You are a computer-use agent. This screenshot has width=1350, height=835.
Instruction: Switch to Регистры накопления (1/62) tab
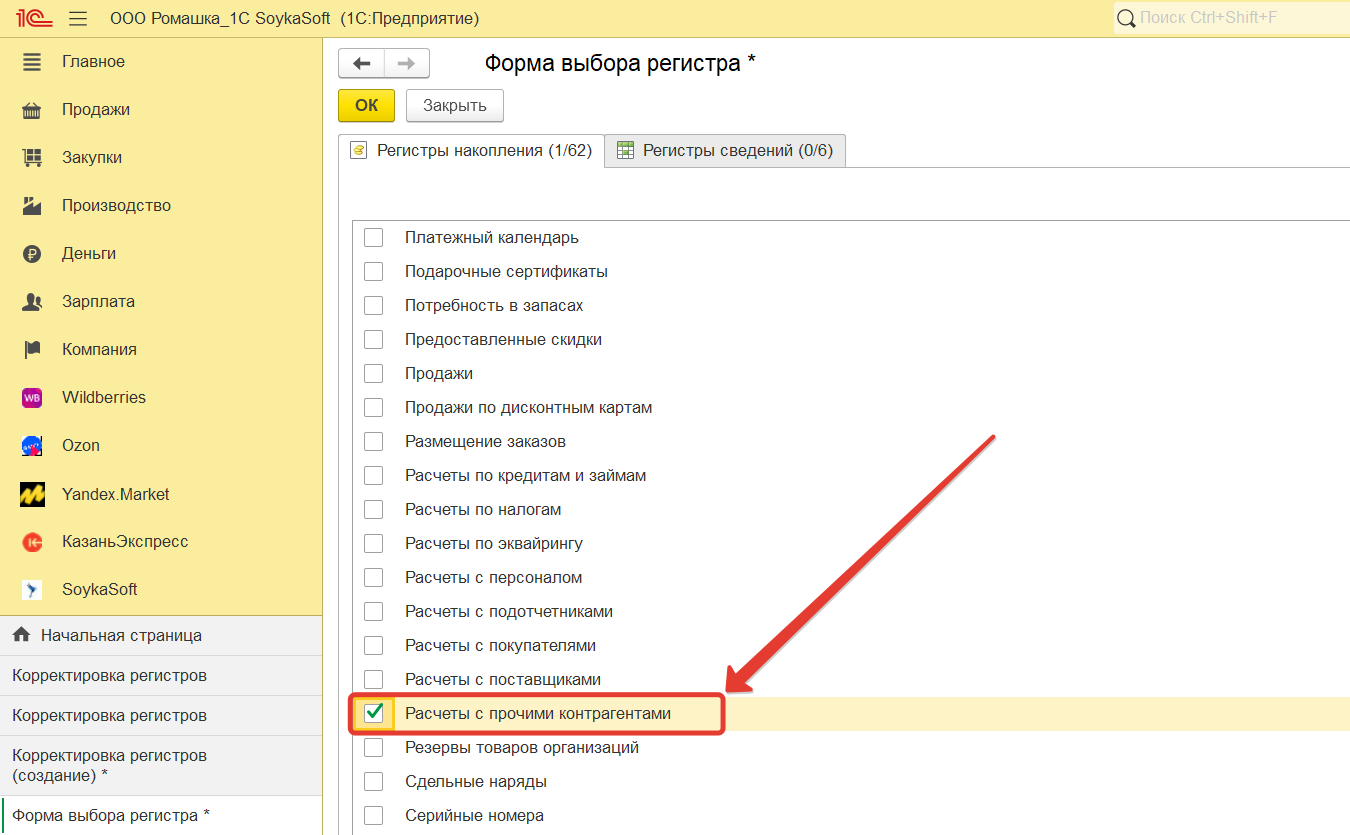tap(472, 151)
